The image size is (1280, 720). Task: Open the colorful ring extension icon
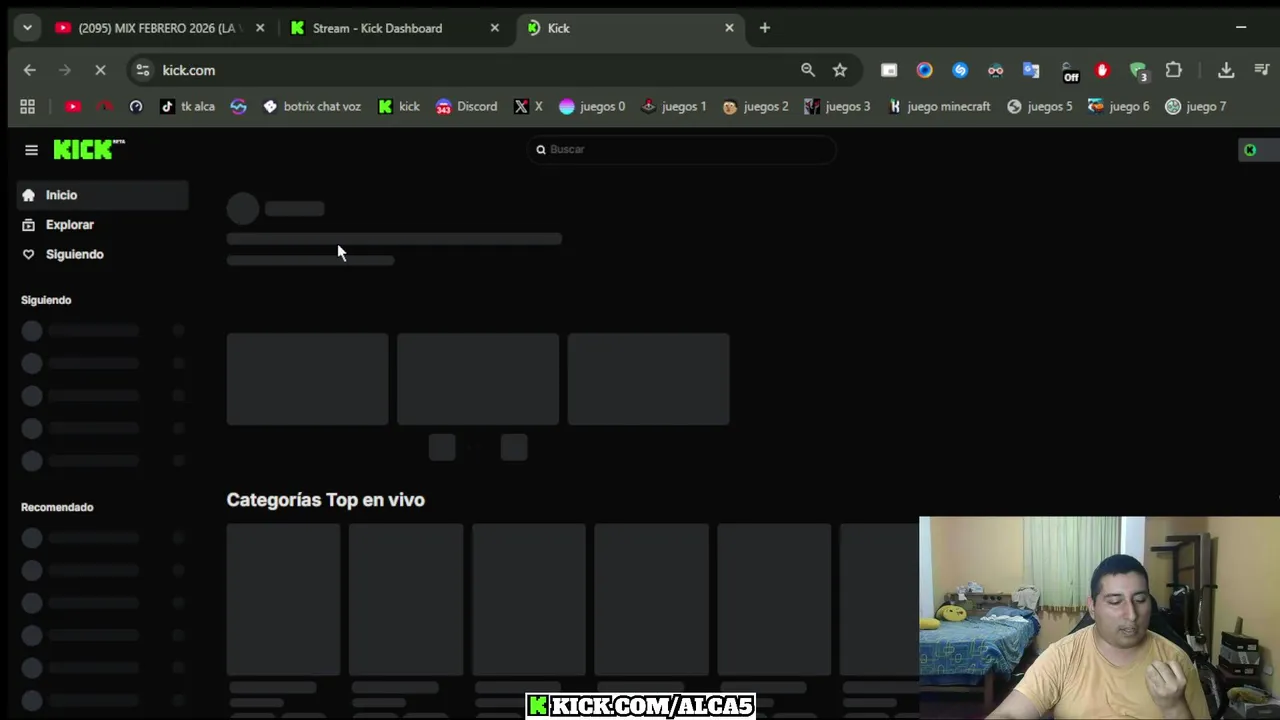pyautogui.click(x=924, y=70)
